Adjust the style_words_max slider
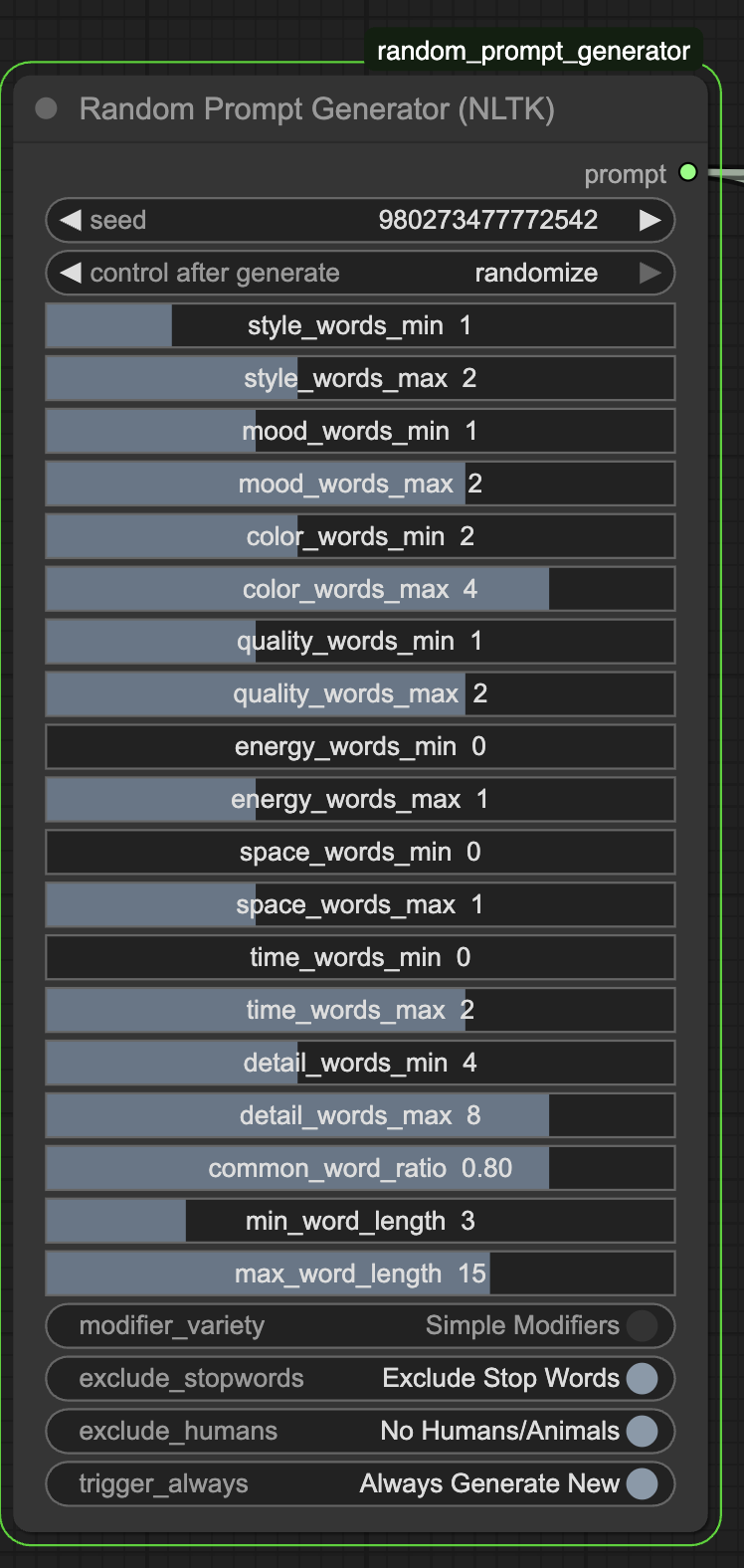Viewport: 744px width, 1568px height. pos(360,378)
